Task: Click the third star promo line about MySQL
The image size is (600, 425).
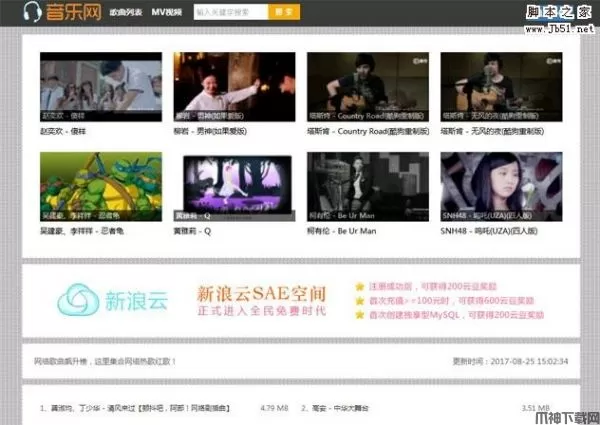Action: click(457, 315)
